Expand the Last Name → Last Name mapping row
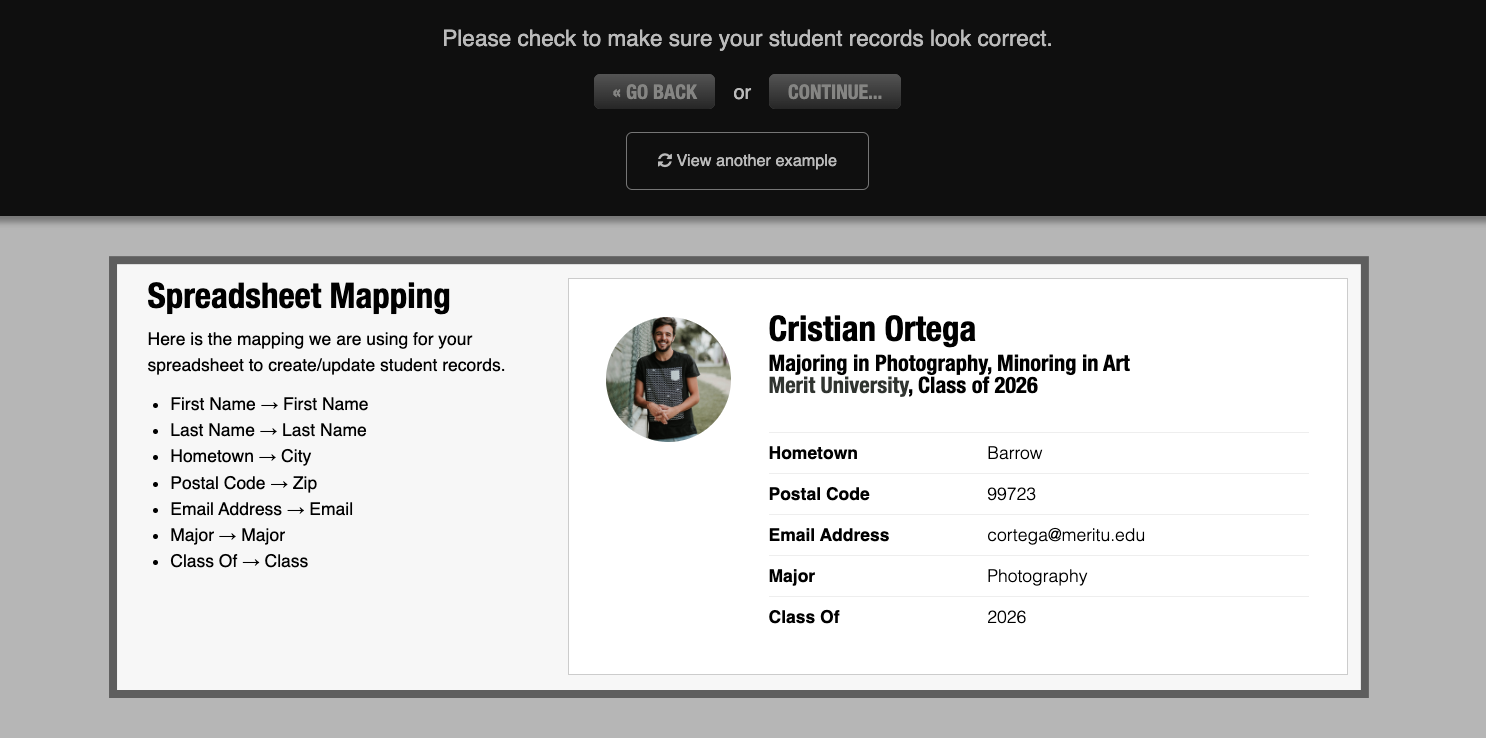Viewport: 1486px width, 738px height. click(x=268, y=430)
